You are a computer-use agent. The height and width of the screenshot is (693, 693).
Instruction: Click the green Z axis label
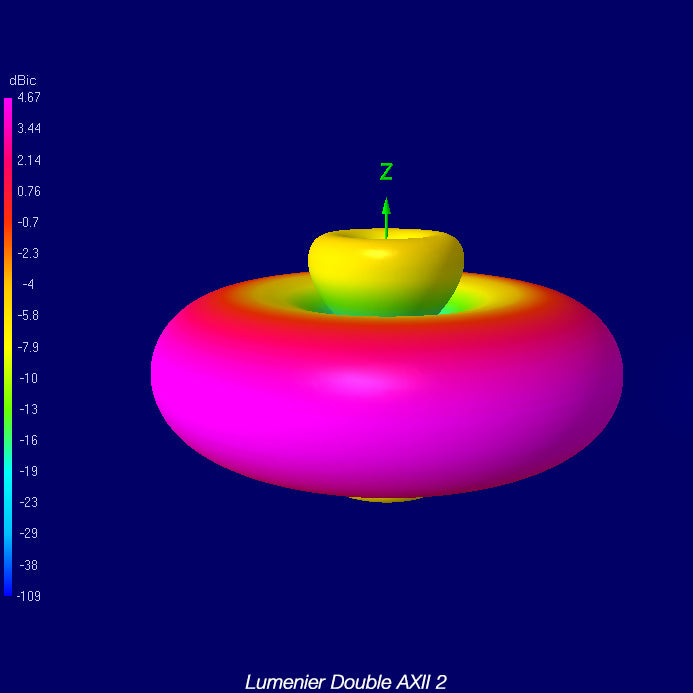click(x=386, y=172)
